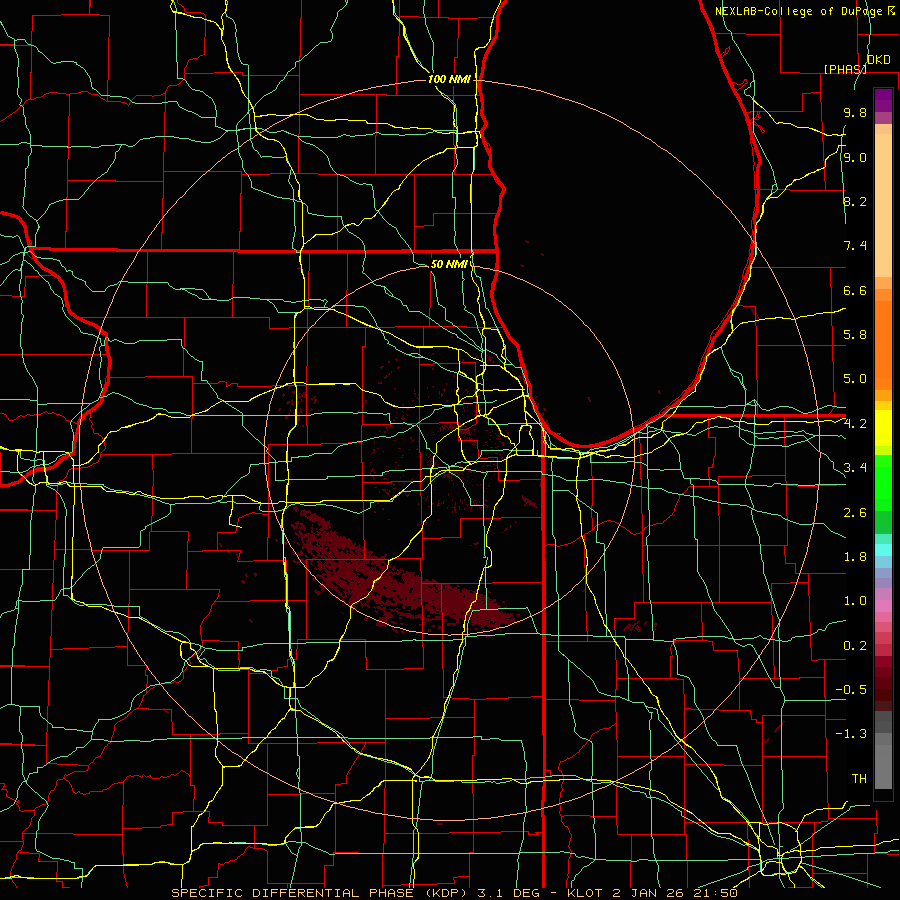Click the 8.2 color scale value
Screen dimensions: 900x900
tap(855, 201)
